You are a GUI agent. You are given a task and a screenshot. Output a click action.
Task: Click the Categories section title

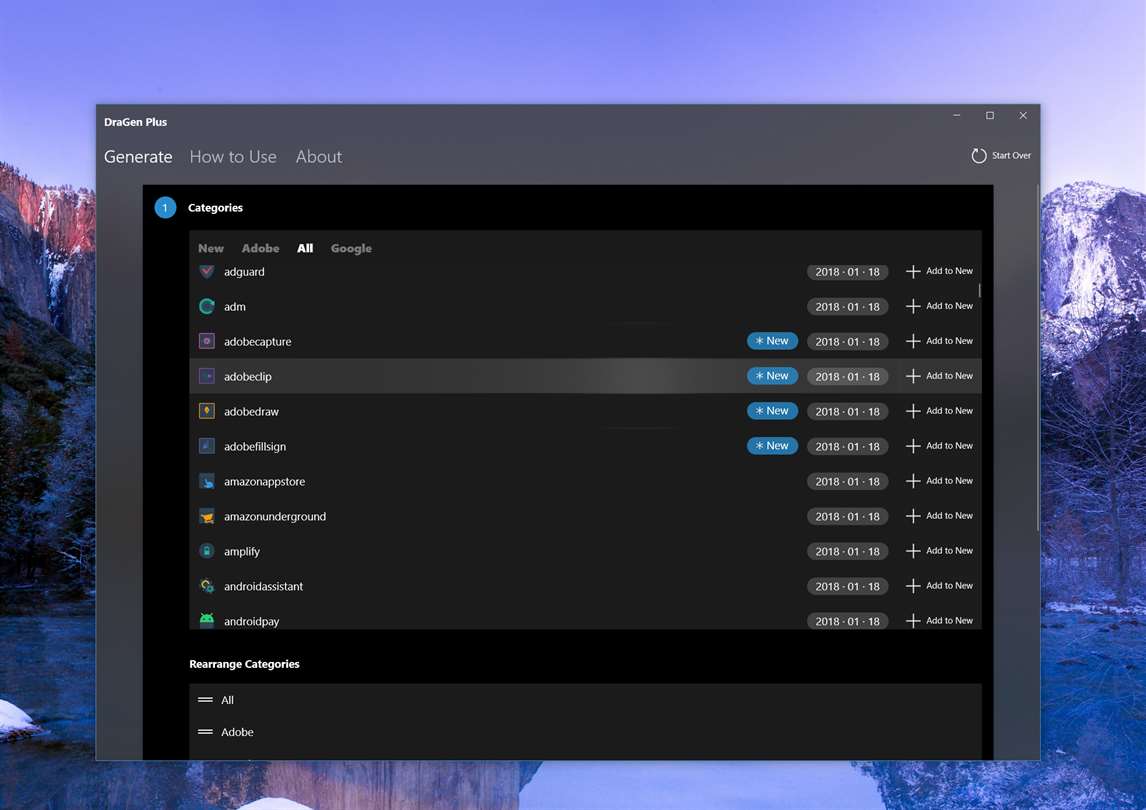pos(216,208)
